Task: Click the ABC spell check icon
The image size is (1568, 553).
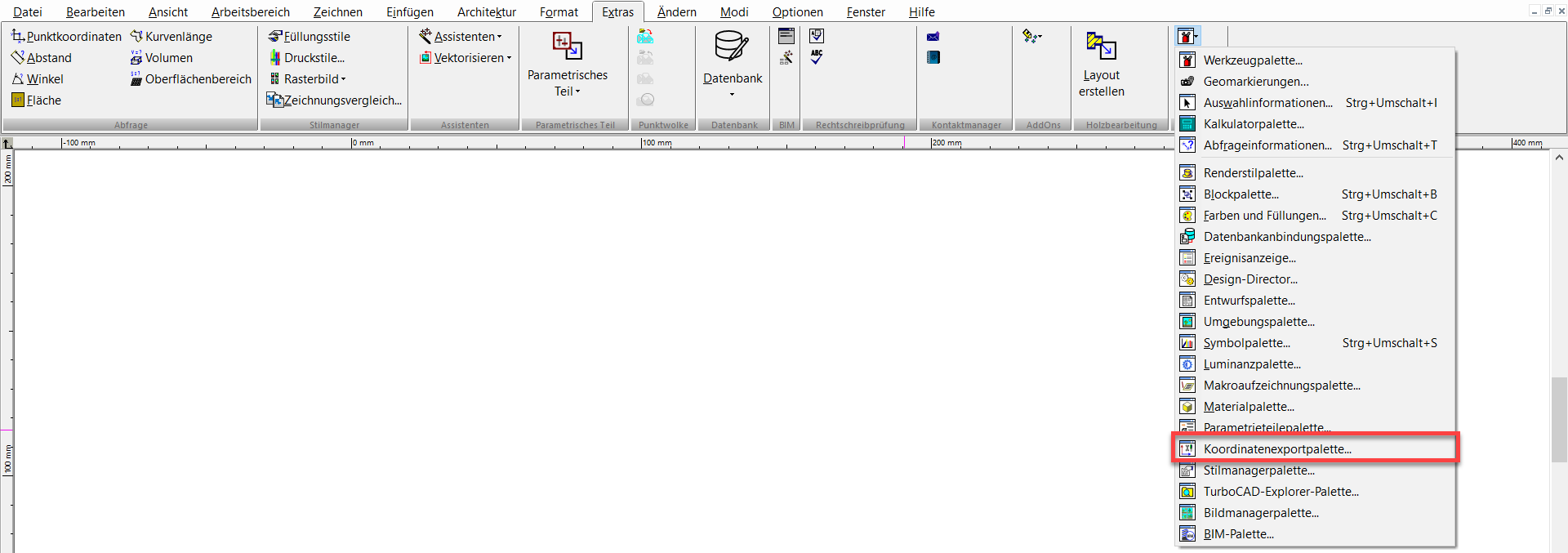Action: 817,57
